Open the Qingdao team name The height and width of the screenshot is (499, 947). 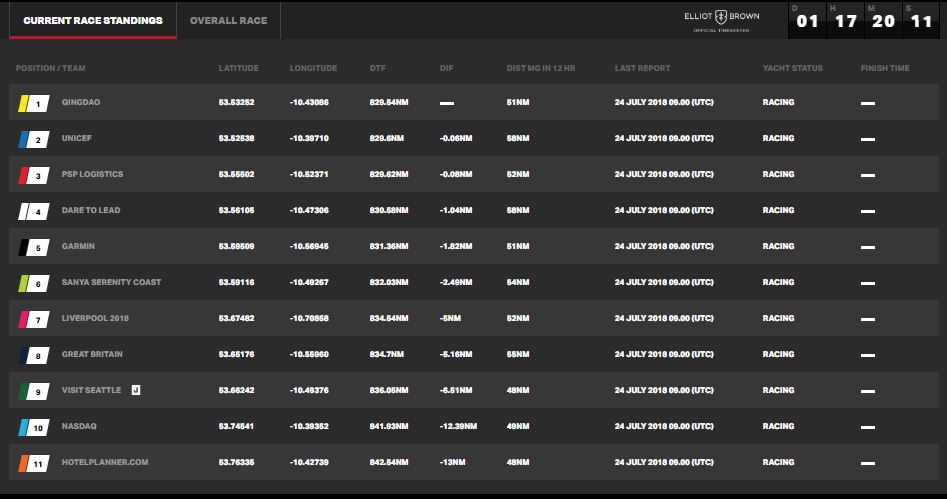click(81, 102)
